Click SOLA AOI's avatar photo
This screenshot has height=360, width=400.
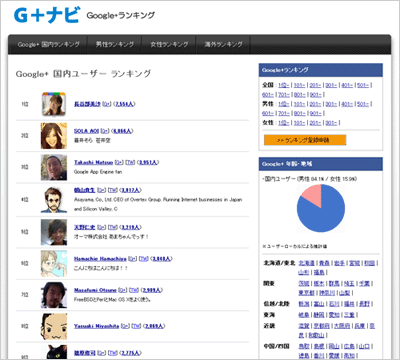click(54, 136)
